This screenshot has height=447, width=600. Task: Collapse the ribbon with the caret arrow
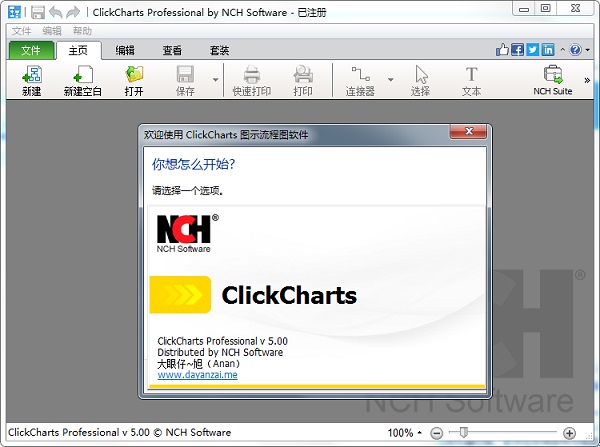pos(562,50)
